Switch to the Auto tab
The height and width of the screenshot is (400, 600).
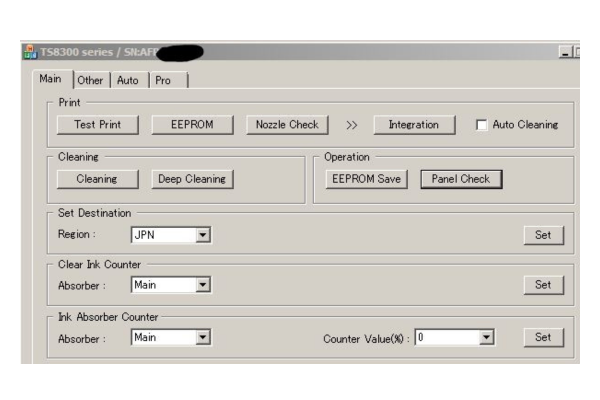pos(128,80)
